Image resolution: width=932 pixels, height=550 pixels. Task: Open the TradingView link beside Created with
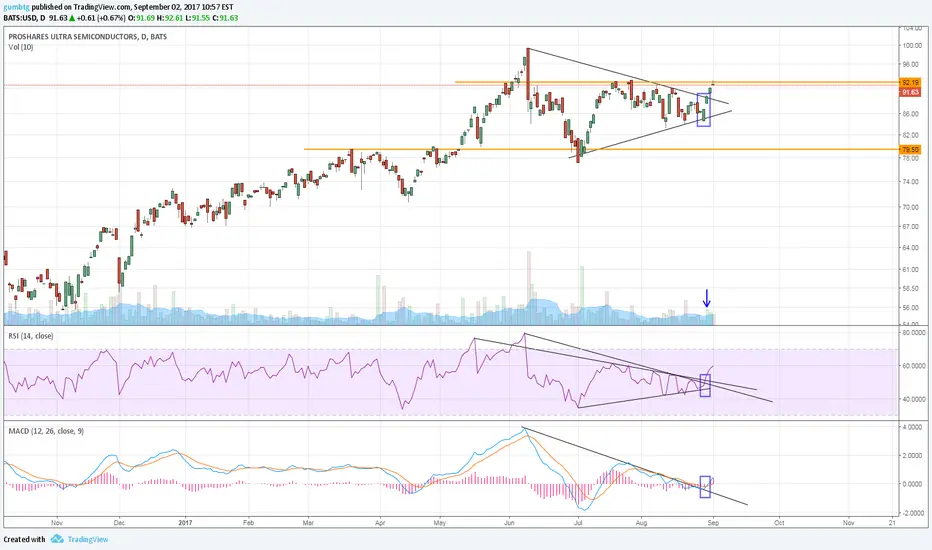pyautogui.click(x=87, y=539)
